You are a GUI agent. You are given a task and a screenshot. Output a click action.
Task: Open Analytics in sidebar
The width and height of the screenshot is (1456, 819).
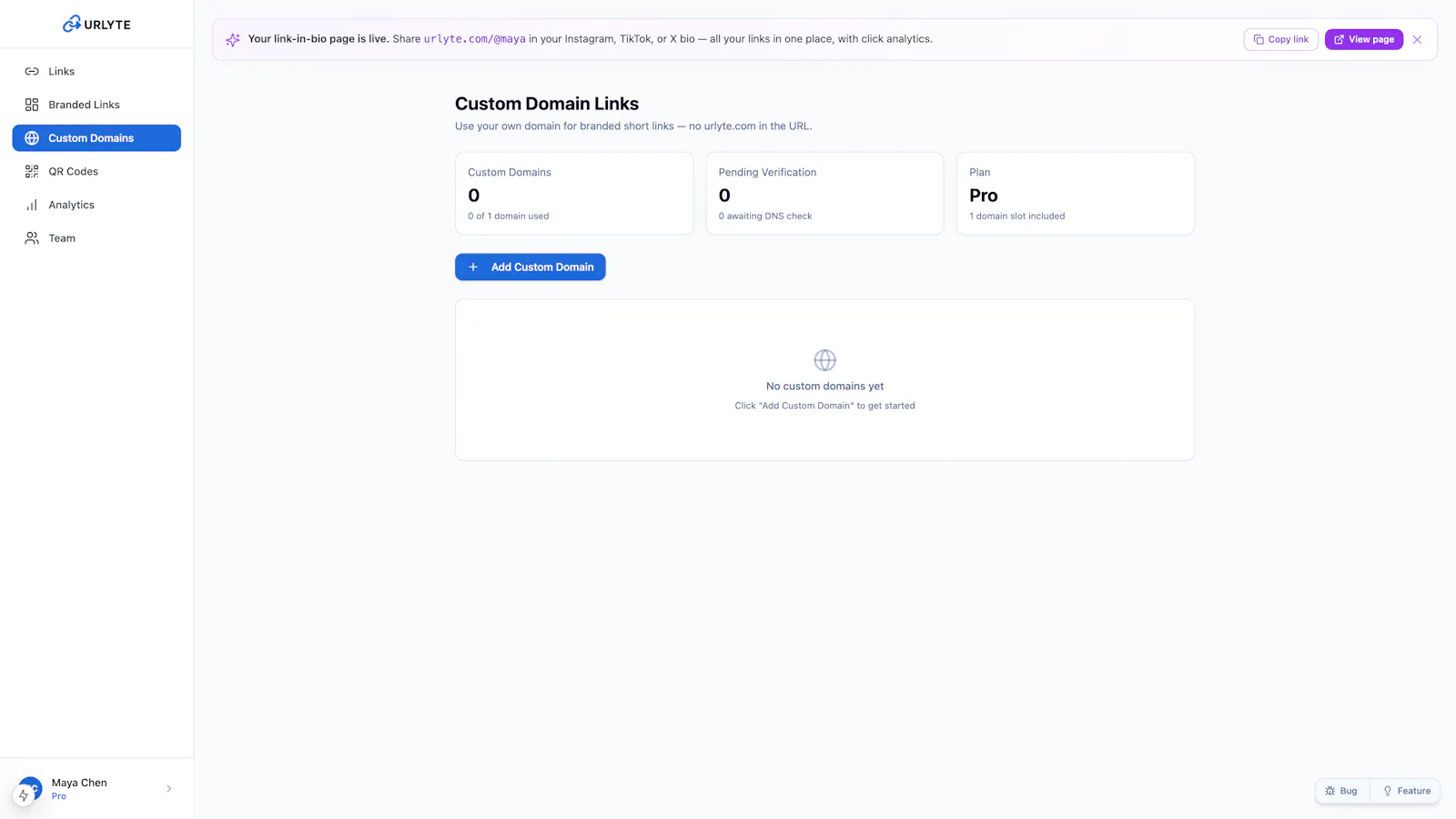[x=96, y=205]
